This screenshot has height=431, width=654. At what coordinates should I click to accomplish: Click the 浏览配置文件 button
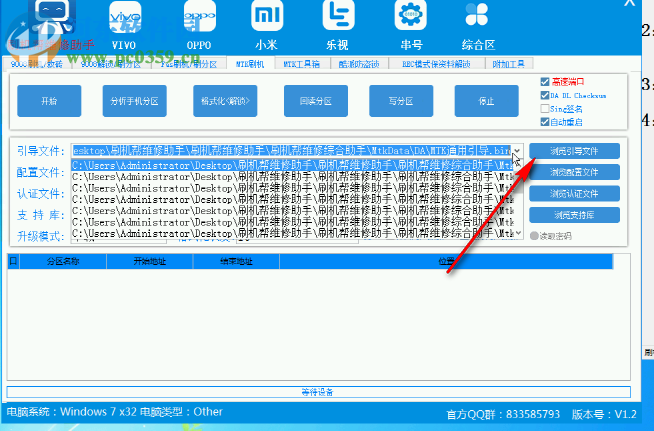(x=574, y=172)
